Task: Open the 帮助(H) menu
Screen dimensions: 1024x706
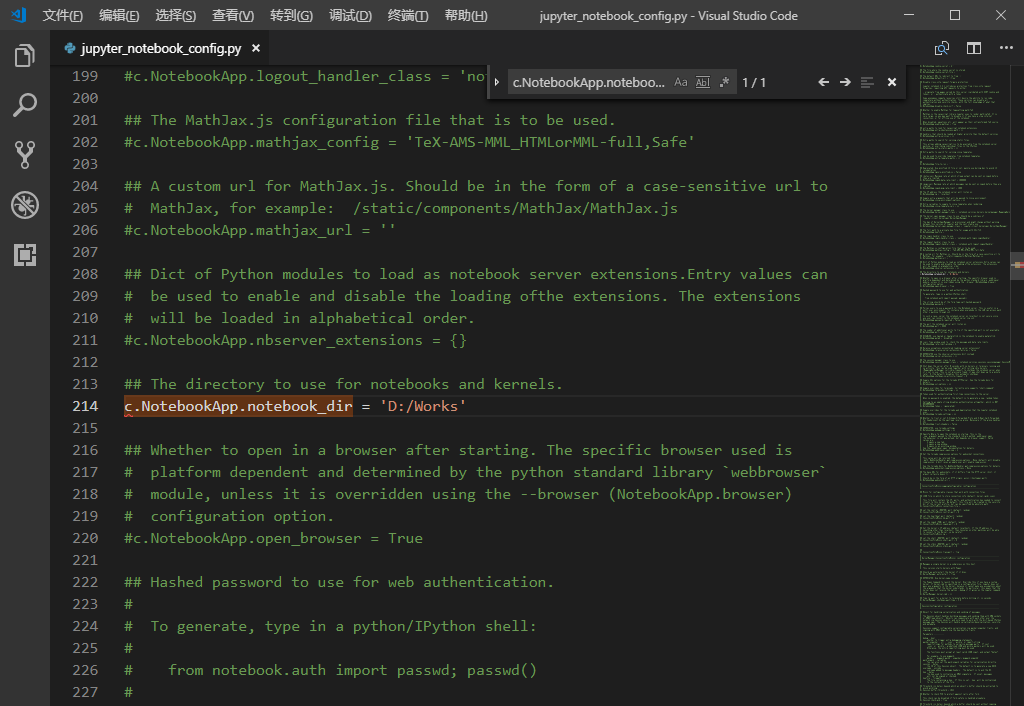Action: point(466,16)
